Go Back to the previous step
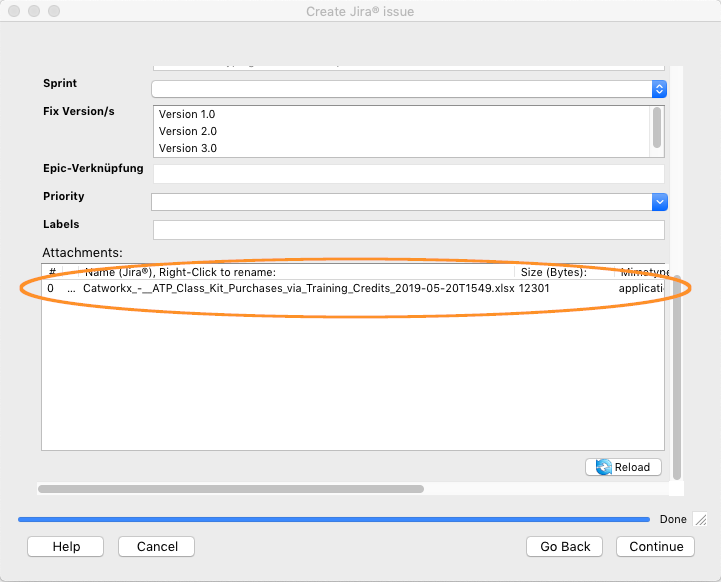The width and height of the screenshot is (721, 582). click(565, 546)
